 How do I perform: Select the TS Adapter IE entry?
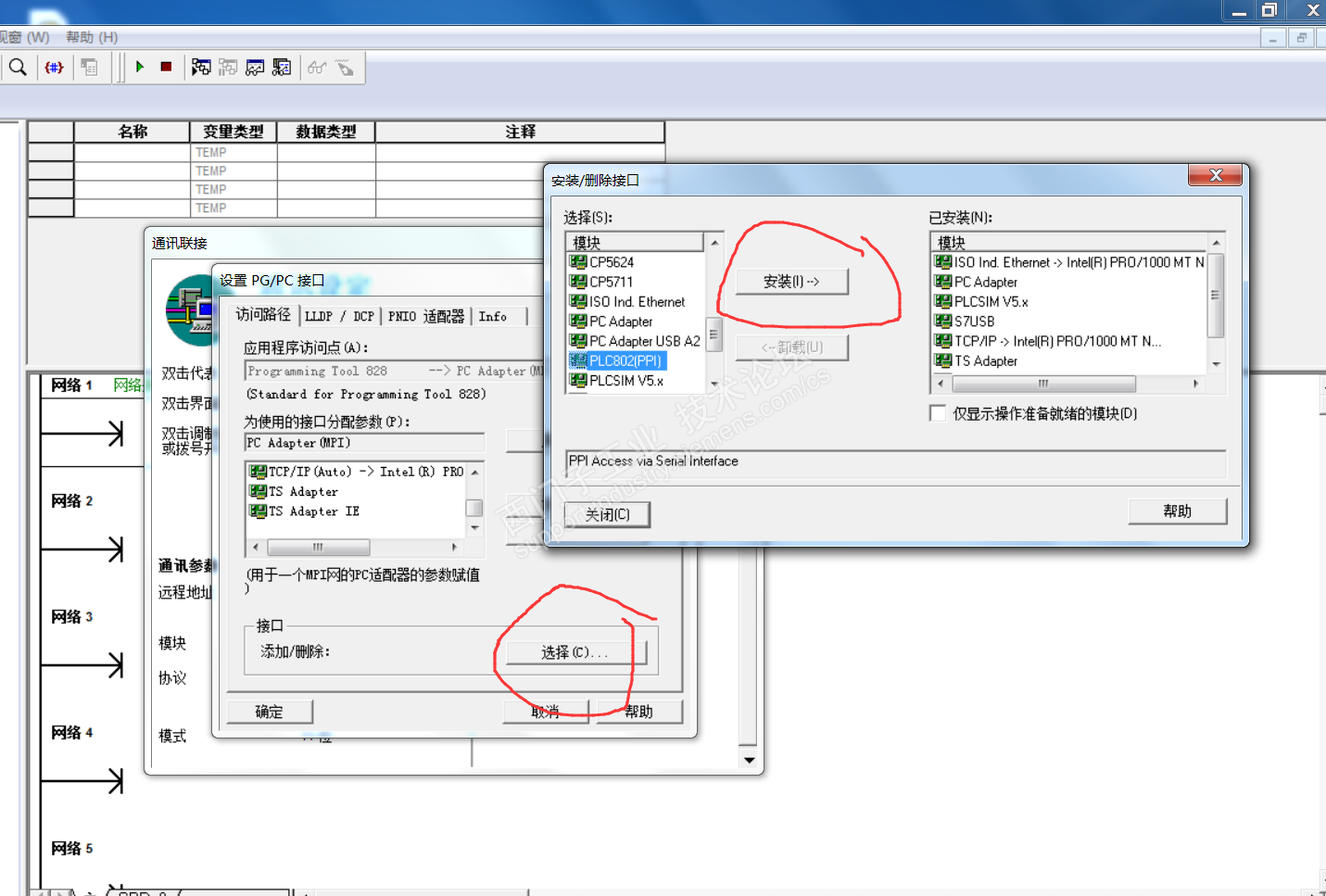[x=314, y=511]
